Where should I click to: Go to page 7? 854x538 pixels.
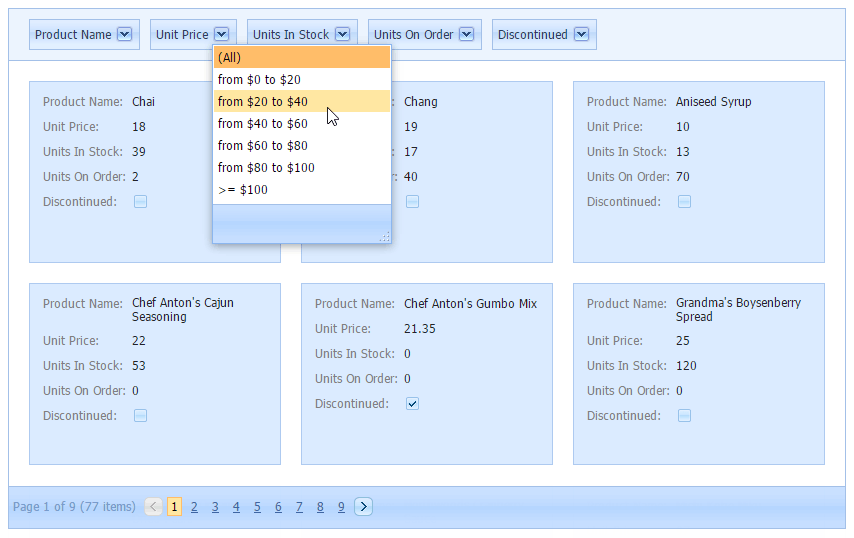coord(299,507)
